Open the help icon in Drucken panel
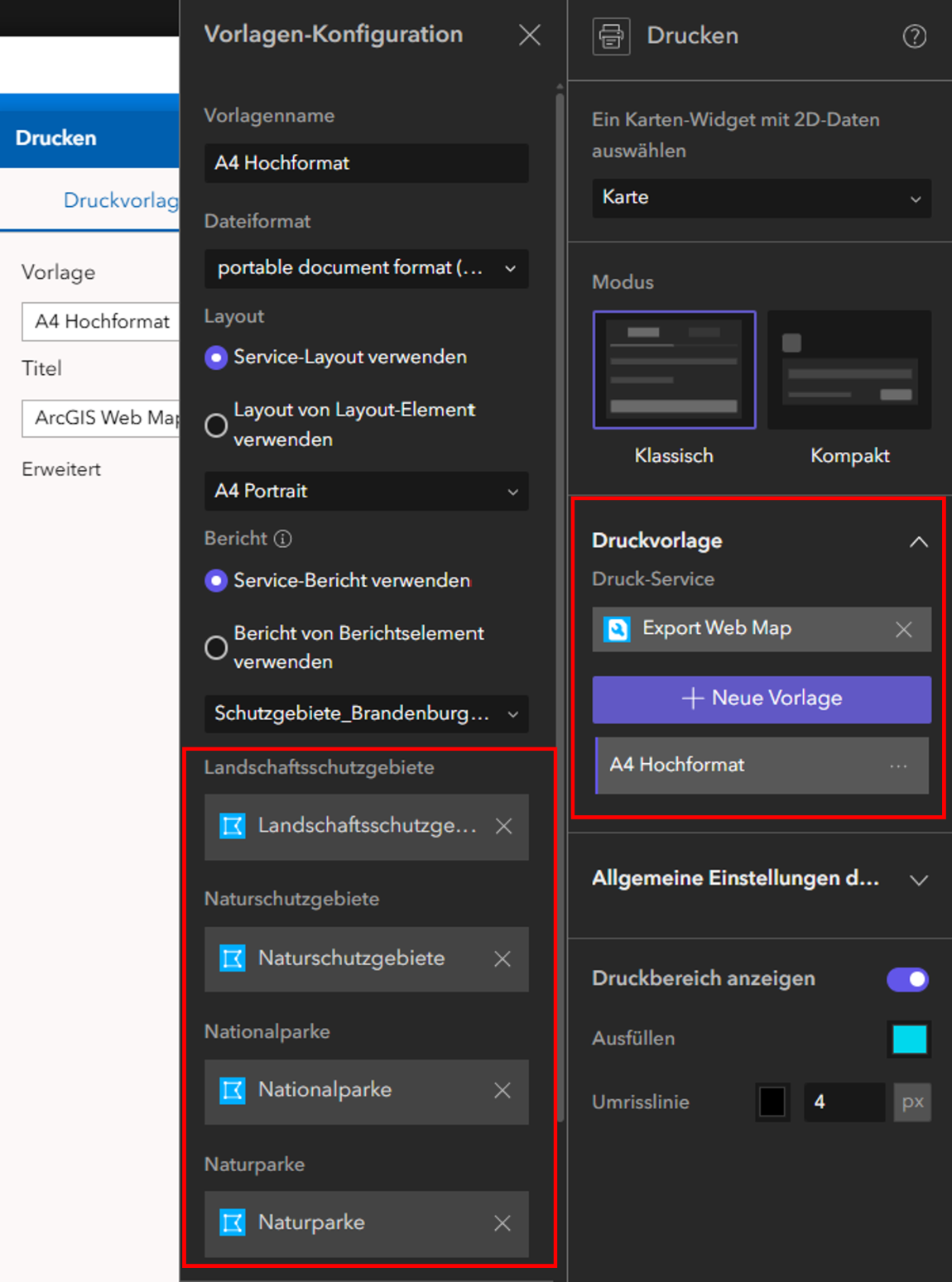The image size is (952, 1282). tap(914, 36)
